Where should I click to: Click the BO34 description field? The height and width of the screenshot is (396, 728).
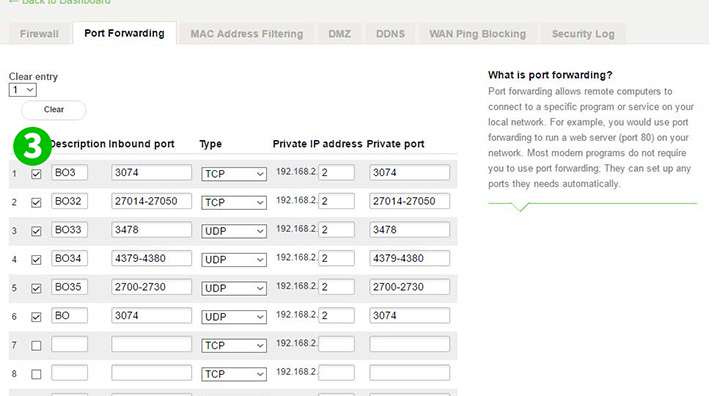click(70, 259)
